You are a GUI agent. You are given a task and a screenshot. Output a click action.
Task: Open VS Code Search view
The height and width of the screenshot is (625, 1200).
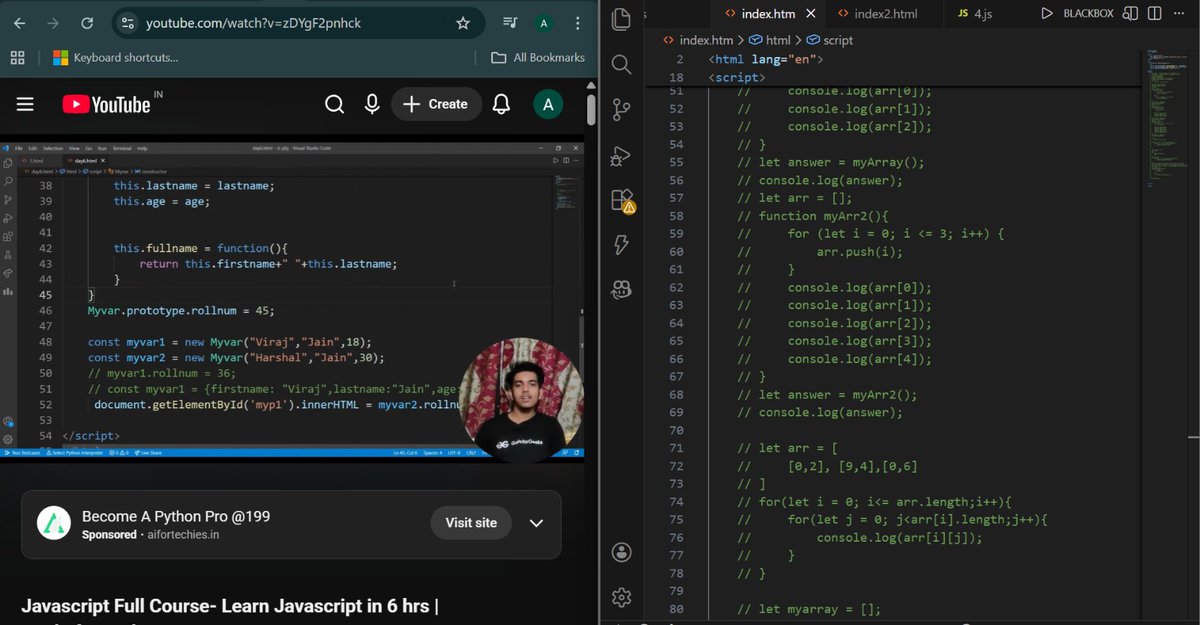(x=621, y=65)
